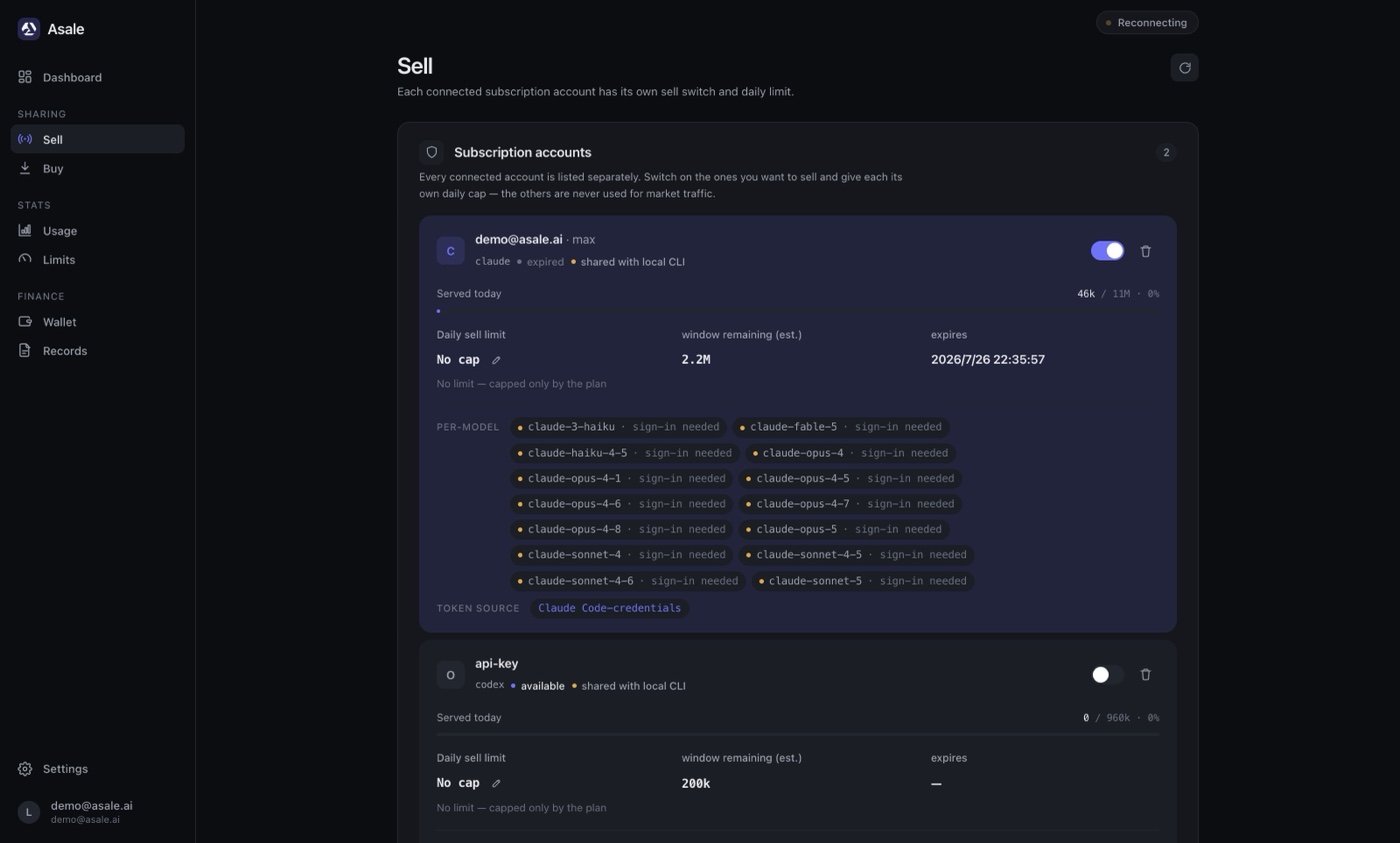Click the claude-opus-4-7 model chip
Image resolution: width=1400 pixels, height=843 pixels.
pos(850,504)
